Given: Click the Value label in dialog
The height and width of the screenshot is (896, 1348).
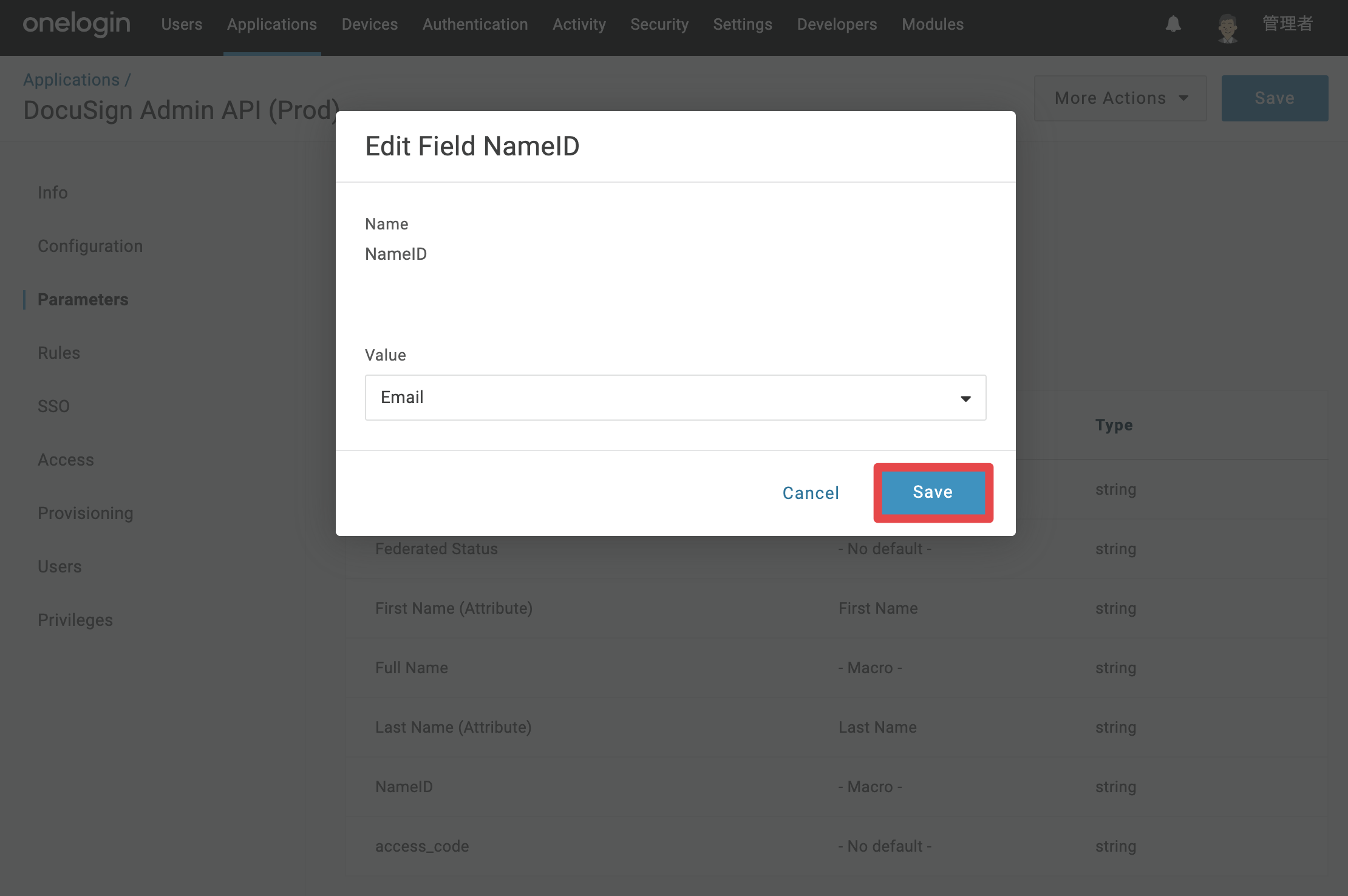Looking at the screenshot, I should (386, 355).
